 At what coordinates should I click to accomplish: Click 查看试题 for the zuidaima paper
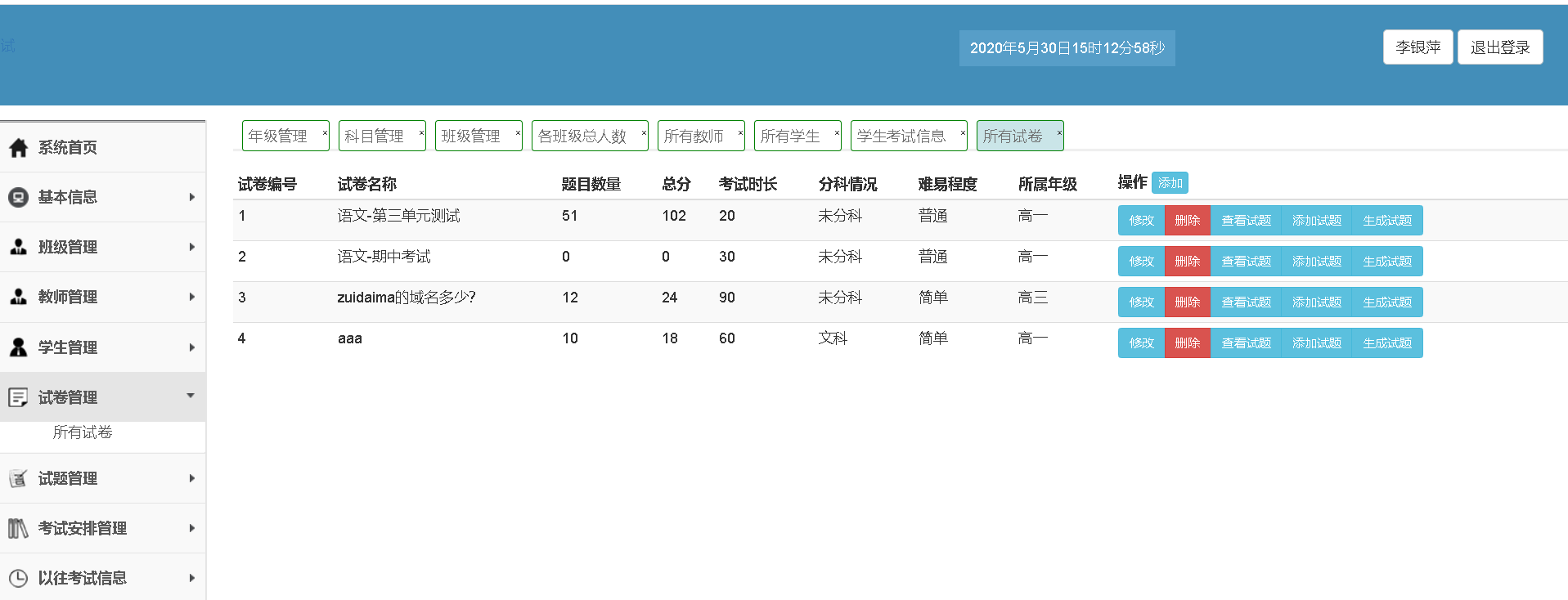point(1246,302)
